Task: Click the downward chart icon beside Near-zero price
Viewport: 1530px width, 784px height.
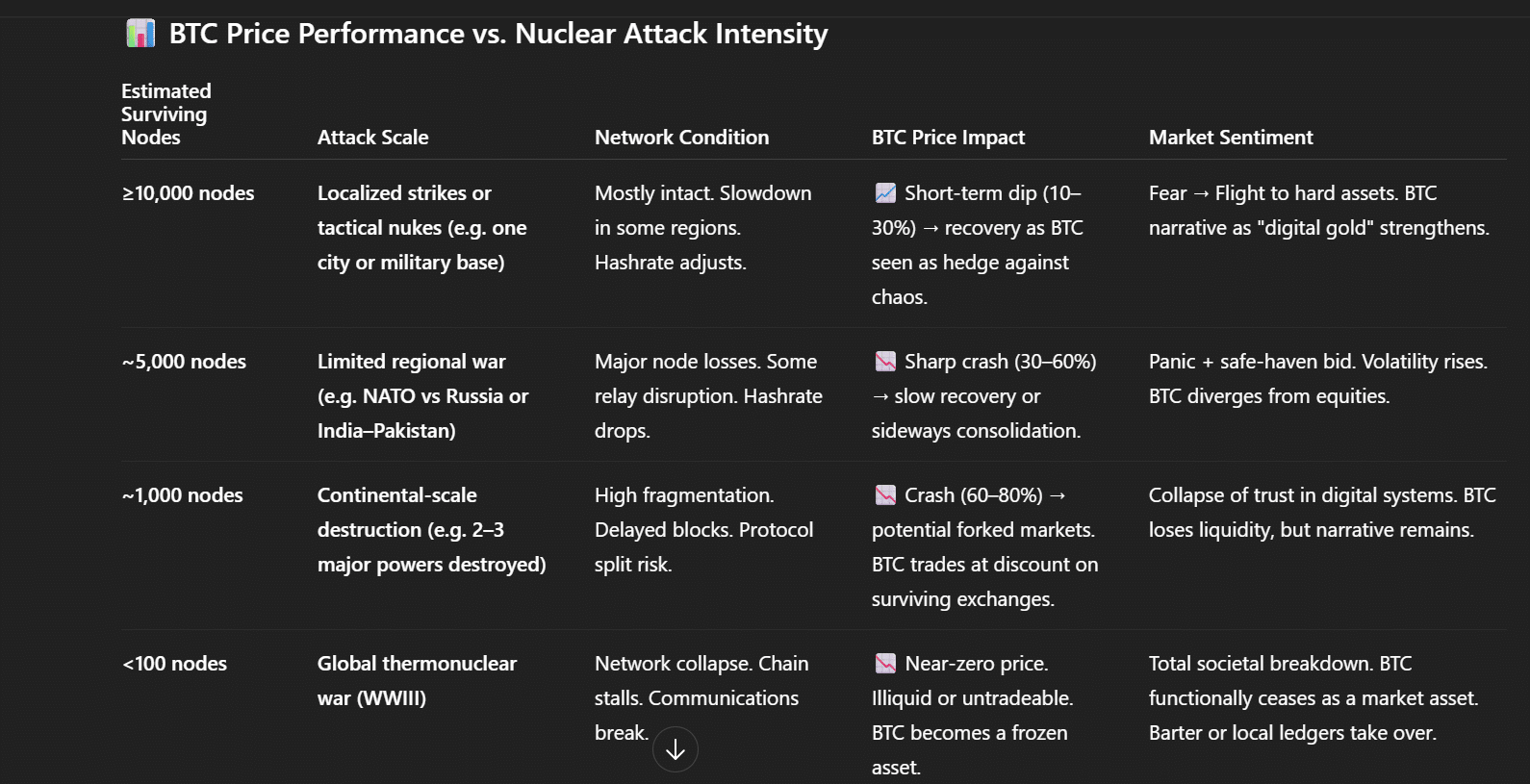Action: tap(885, 664)
